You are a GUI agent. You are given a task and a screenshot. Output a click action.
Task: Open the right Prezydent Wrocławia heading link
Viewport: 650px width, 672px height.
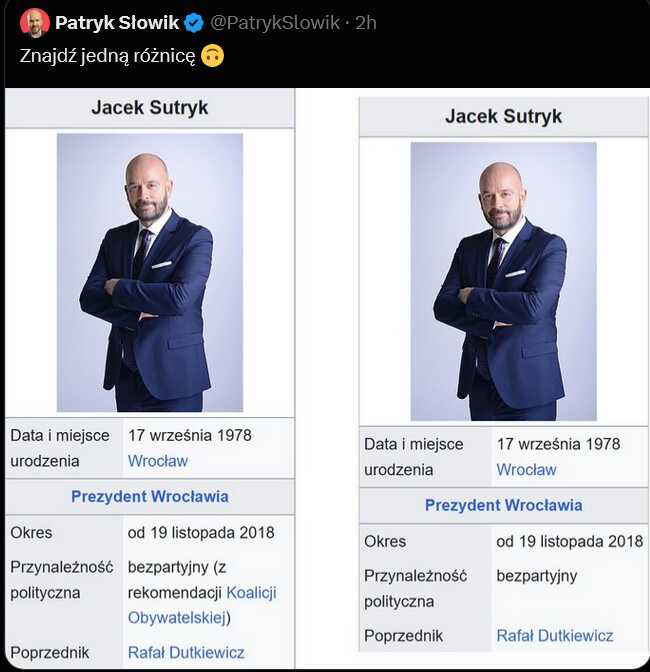(x=503, y=505)
